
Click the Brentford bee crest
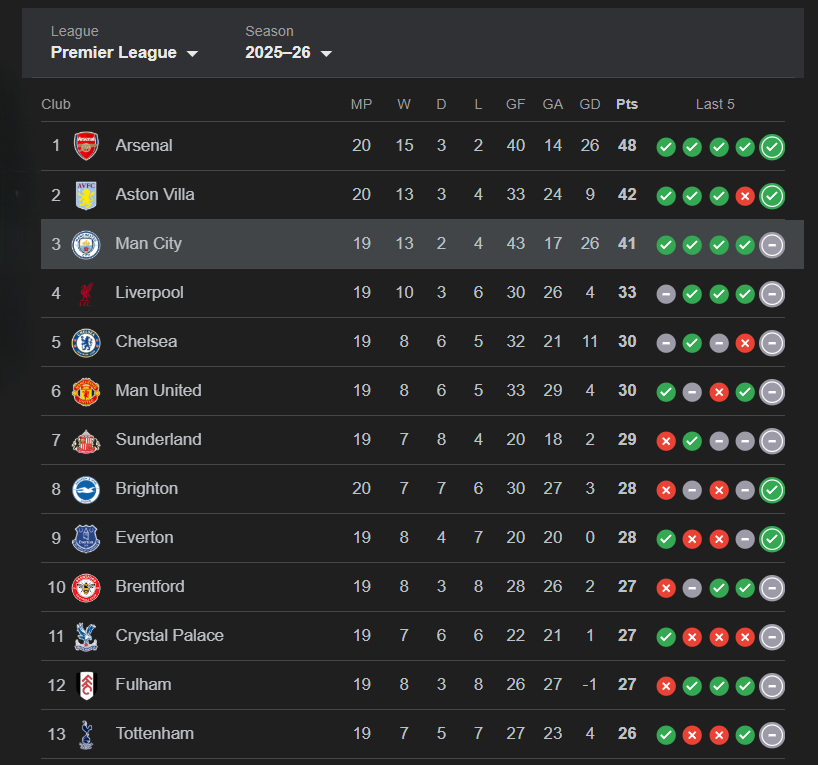pyautogui.click(x=87, y=587)
